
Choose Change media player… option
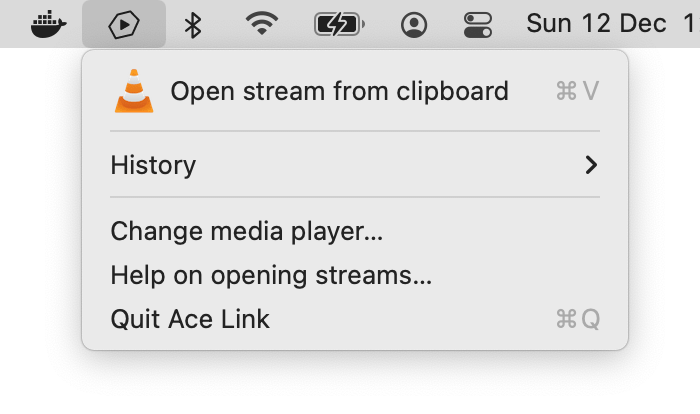[x=247, y=232]
